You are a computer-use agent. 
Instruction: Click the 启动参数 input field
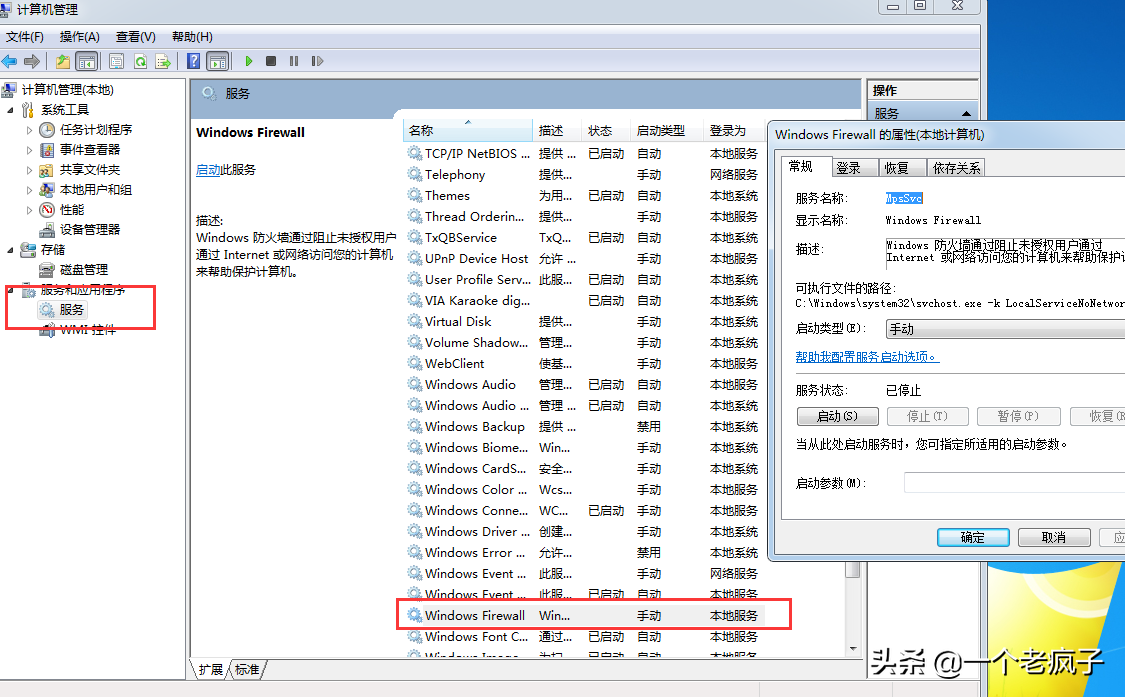(1014, 482)
